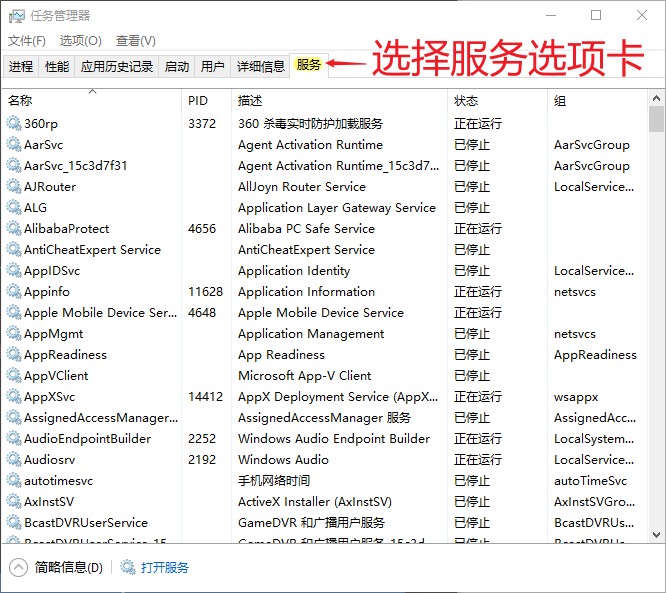Screen dimensions: 666x593
Task: Select the 服务 tab
Action: click(x=309, y=65)
